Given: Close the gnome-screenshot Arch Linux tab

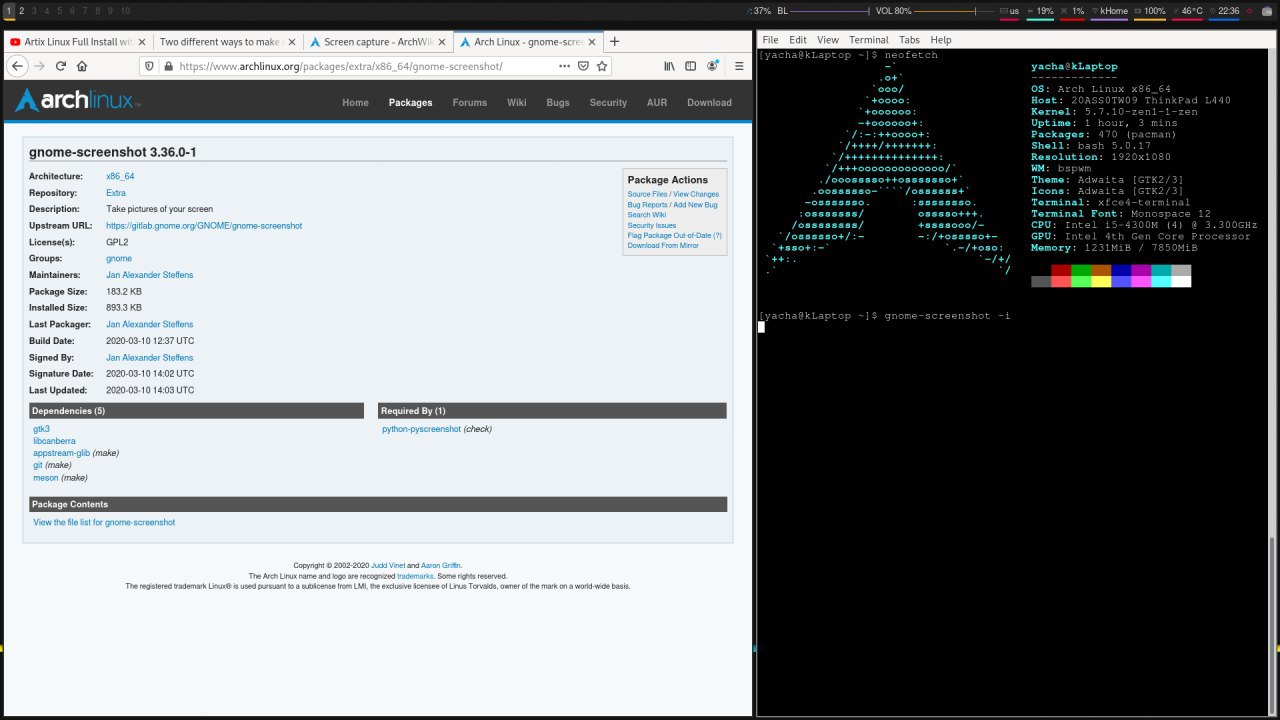Looking at the screenshot, I should (x=591, y=42).
